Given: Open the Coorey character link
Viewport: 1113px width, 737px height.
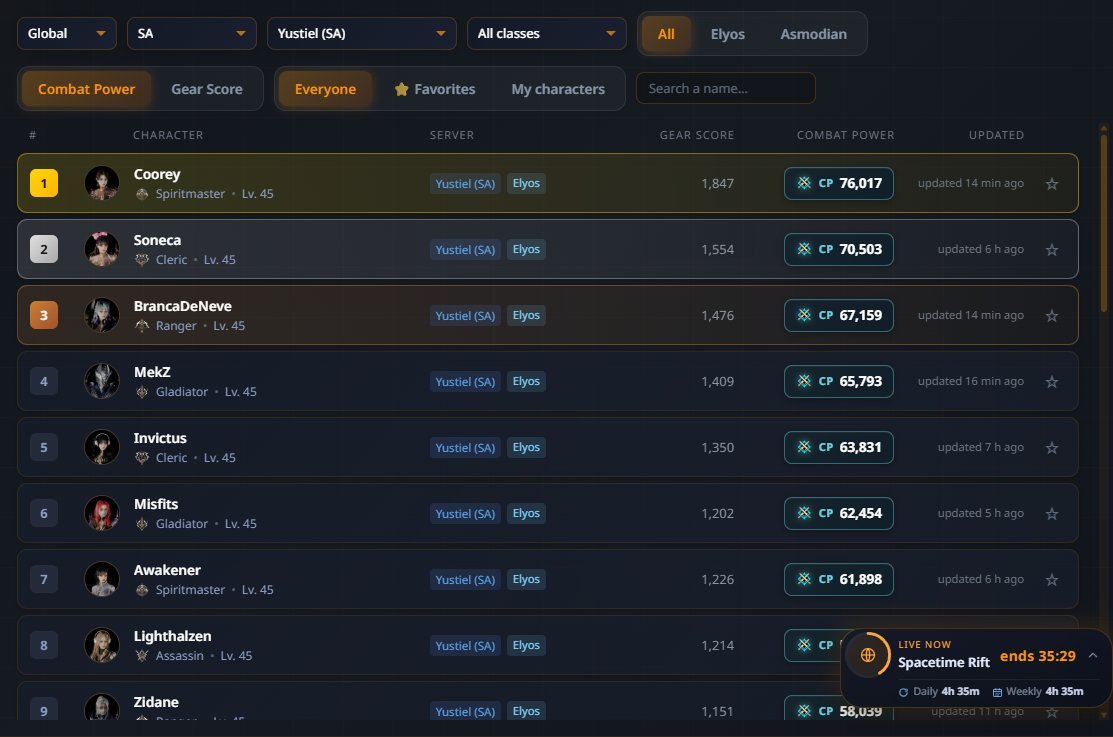Looking at the screenshot, I should pyautogui.click(x=157, y=175).
